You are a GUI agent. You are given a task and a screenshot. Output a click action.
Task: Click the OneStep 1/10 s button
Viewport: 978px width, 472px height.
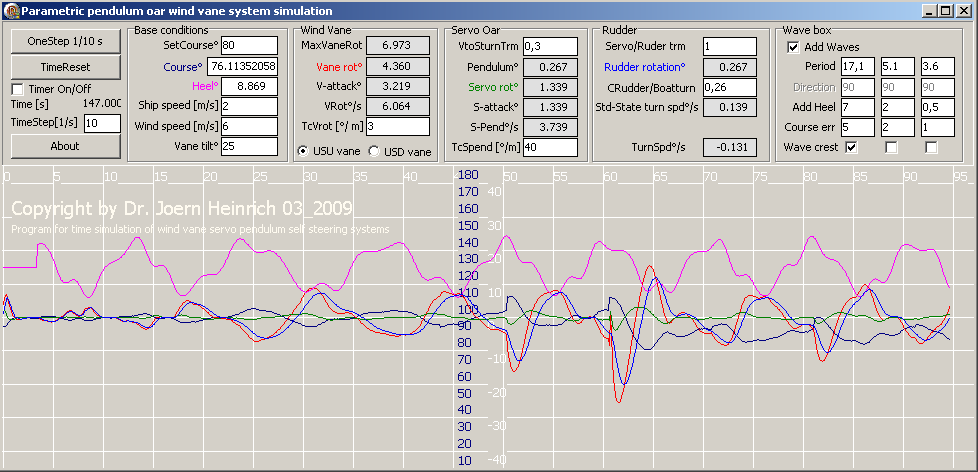pos(65,41)
